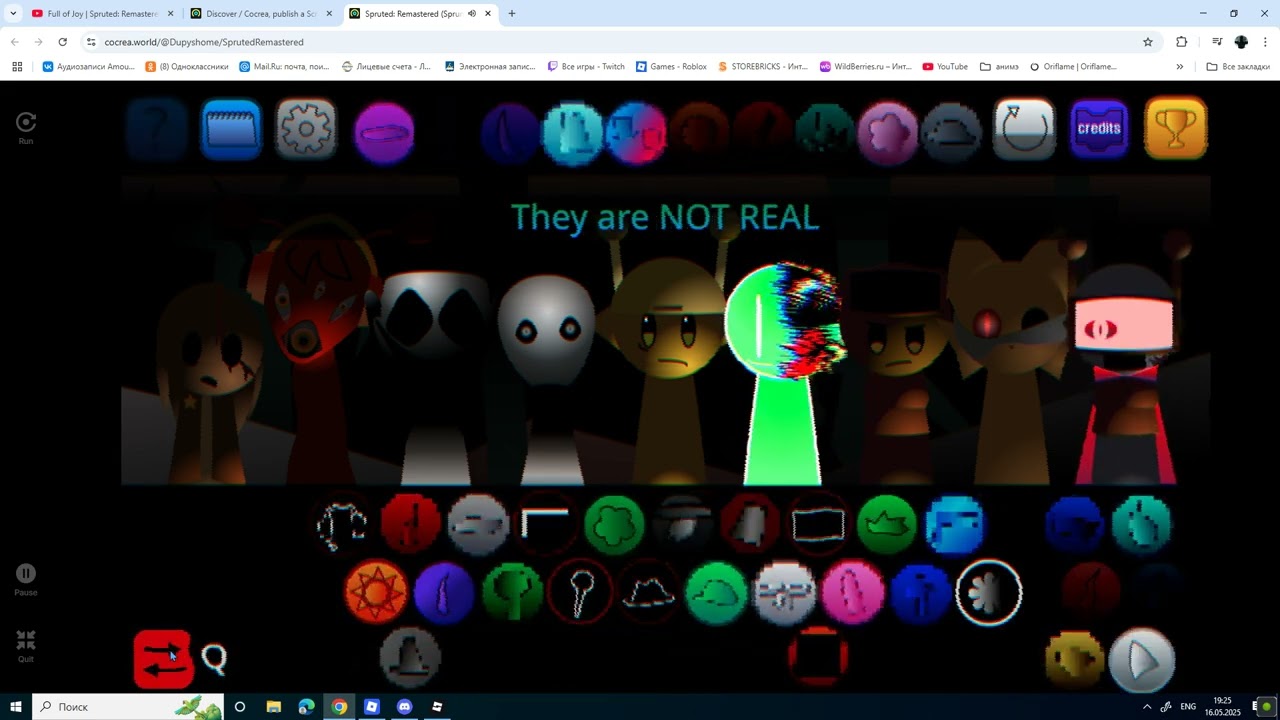Viewport: 1280px width, 720px height.
Task: Pick the gold round icon near play arrow
Action: [1075, 659]
